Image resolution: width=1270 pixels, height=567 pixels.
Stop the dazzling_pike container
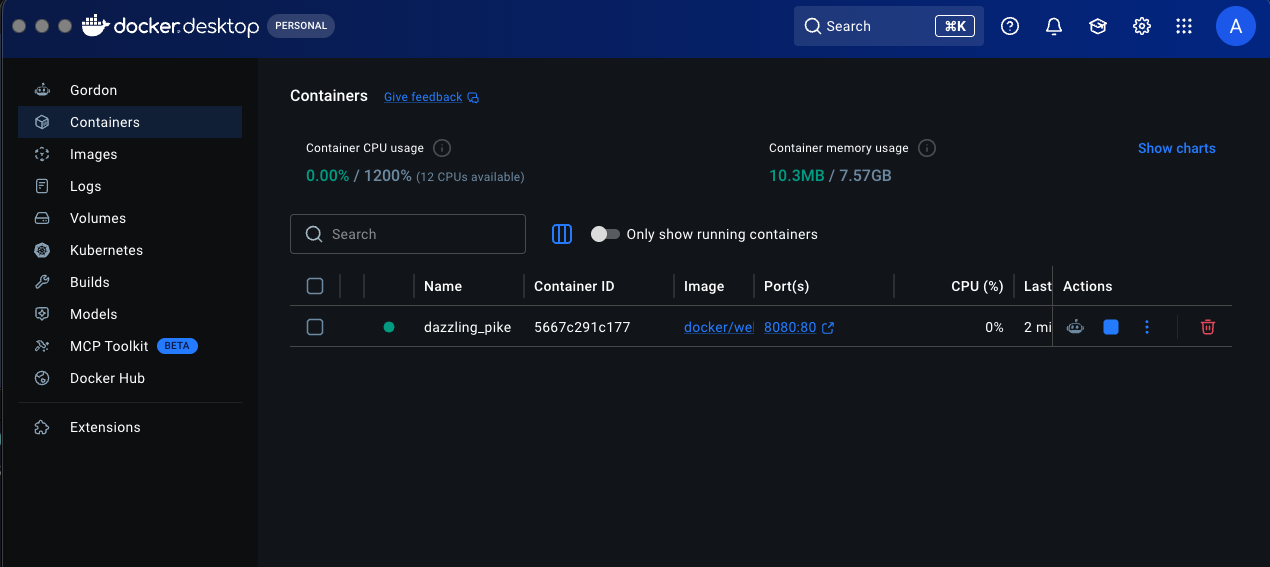1111,327
